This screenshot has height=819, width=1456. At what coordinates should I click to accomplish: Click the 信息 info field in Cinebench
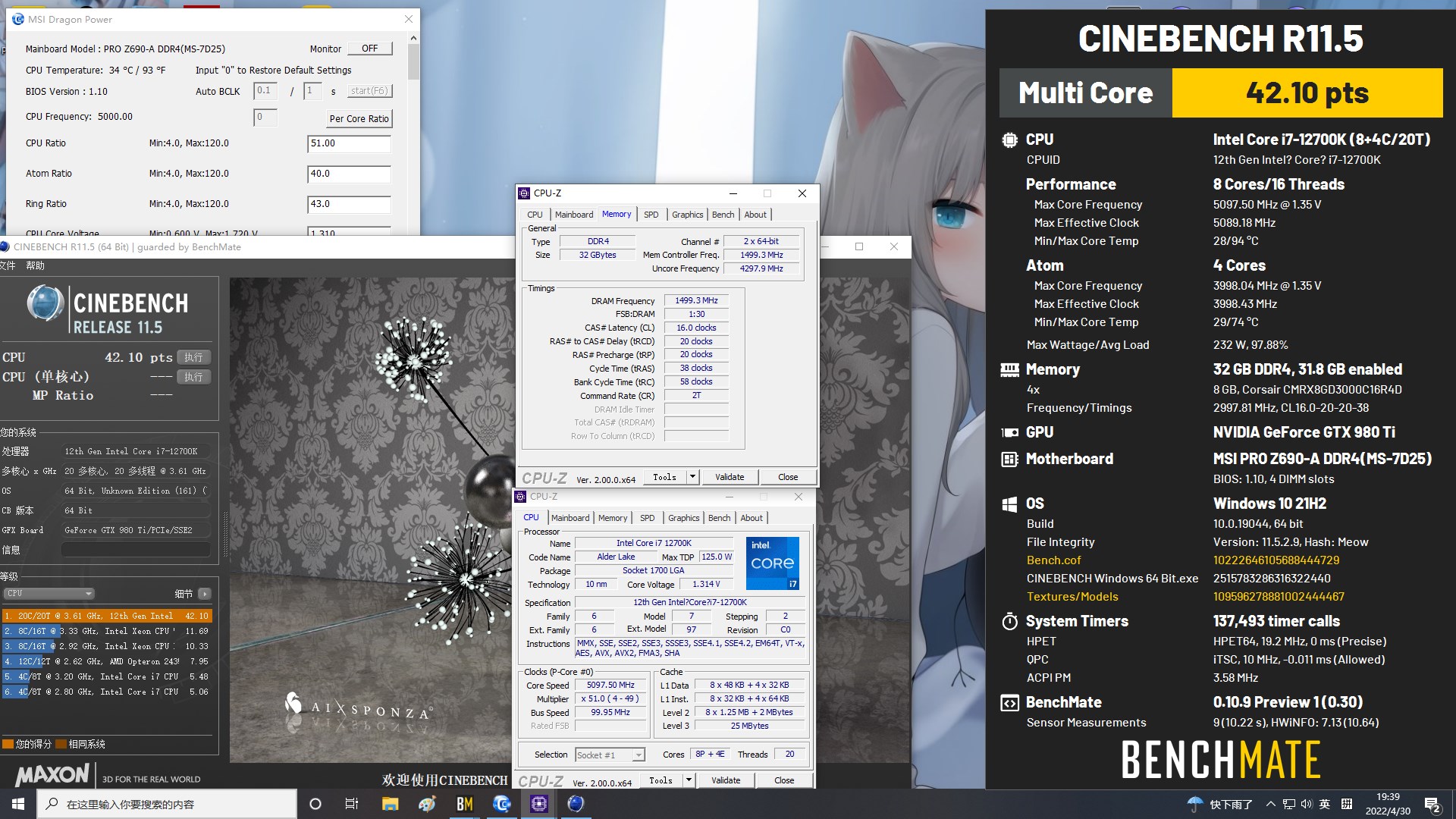click(136, 550)
